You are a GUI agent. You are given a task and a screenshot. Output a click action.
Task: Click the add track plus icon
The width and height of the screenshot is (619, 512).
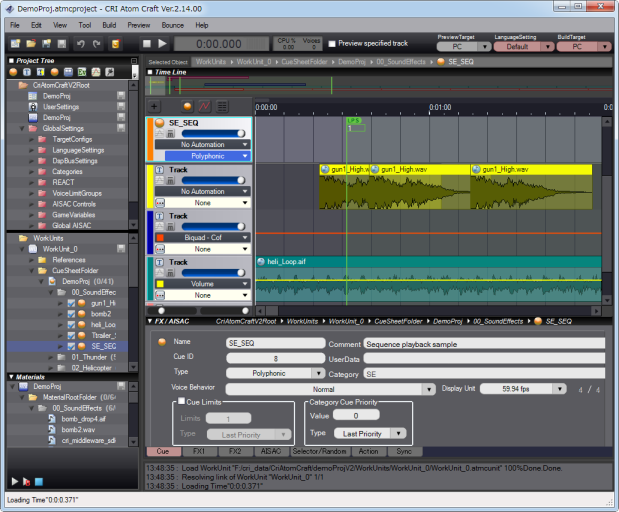[x=154, y=106]
